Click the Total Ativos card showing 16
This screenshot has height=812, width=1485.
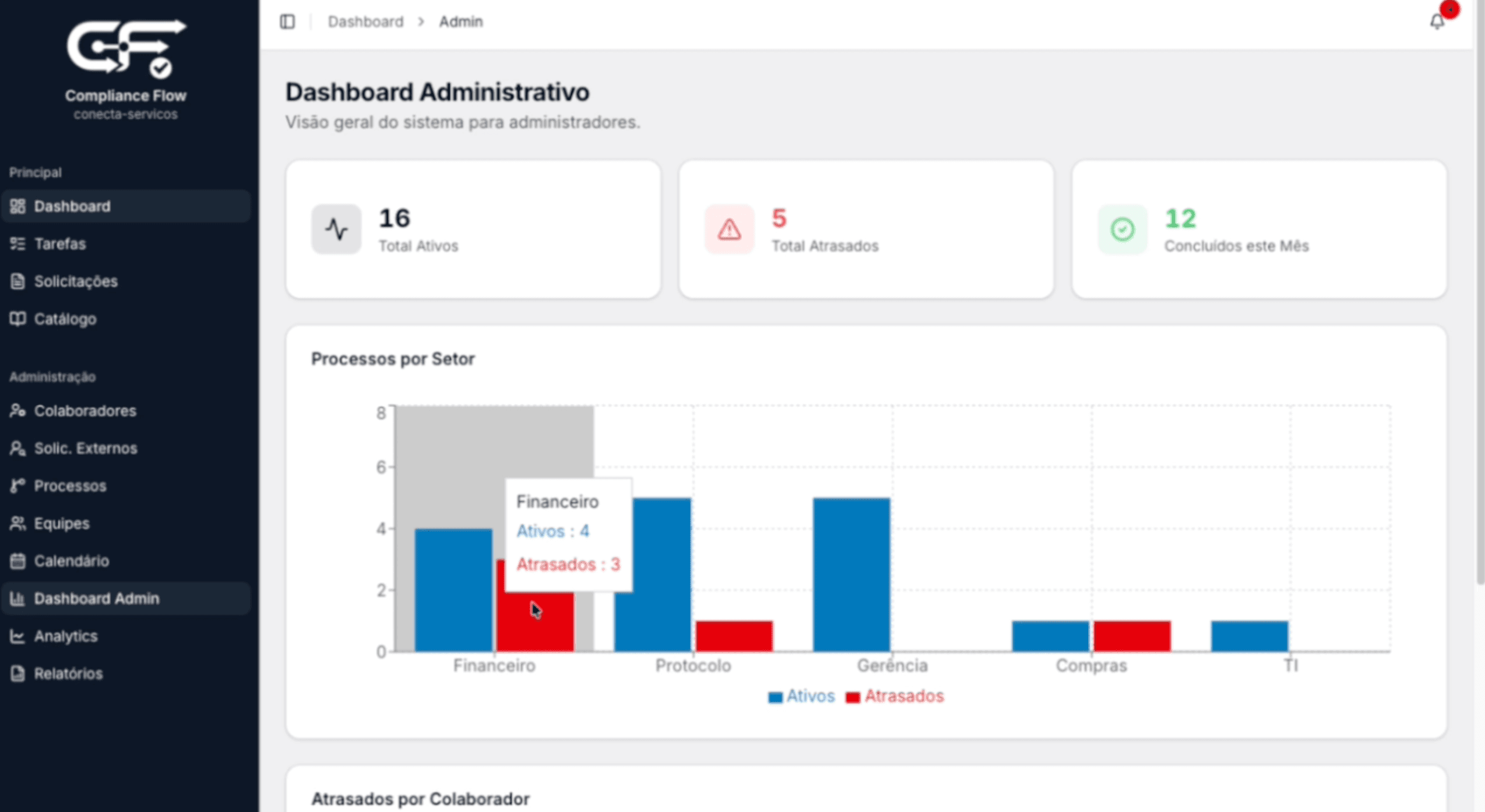click(x=473, y=230)
